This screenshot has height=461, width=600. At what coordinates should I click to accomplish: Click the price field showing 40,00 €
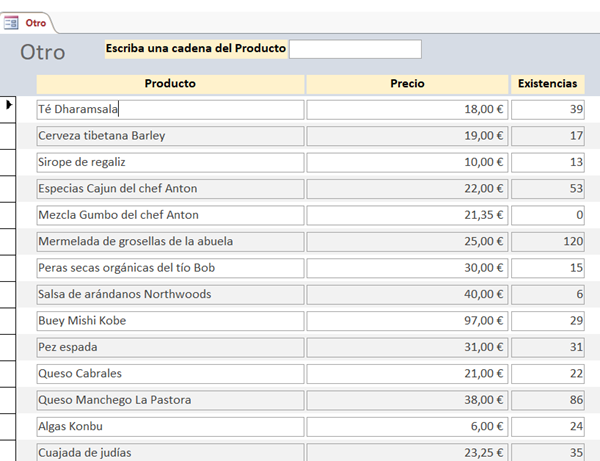click(x=407, y=294)
